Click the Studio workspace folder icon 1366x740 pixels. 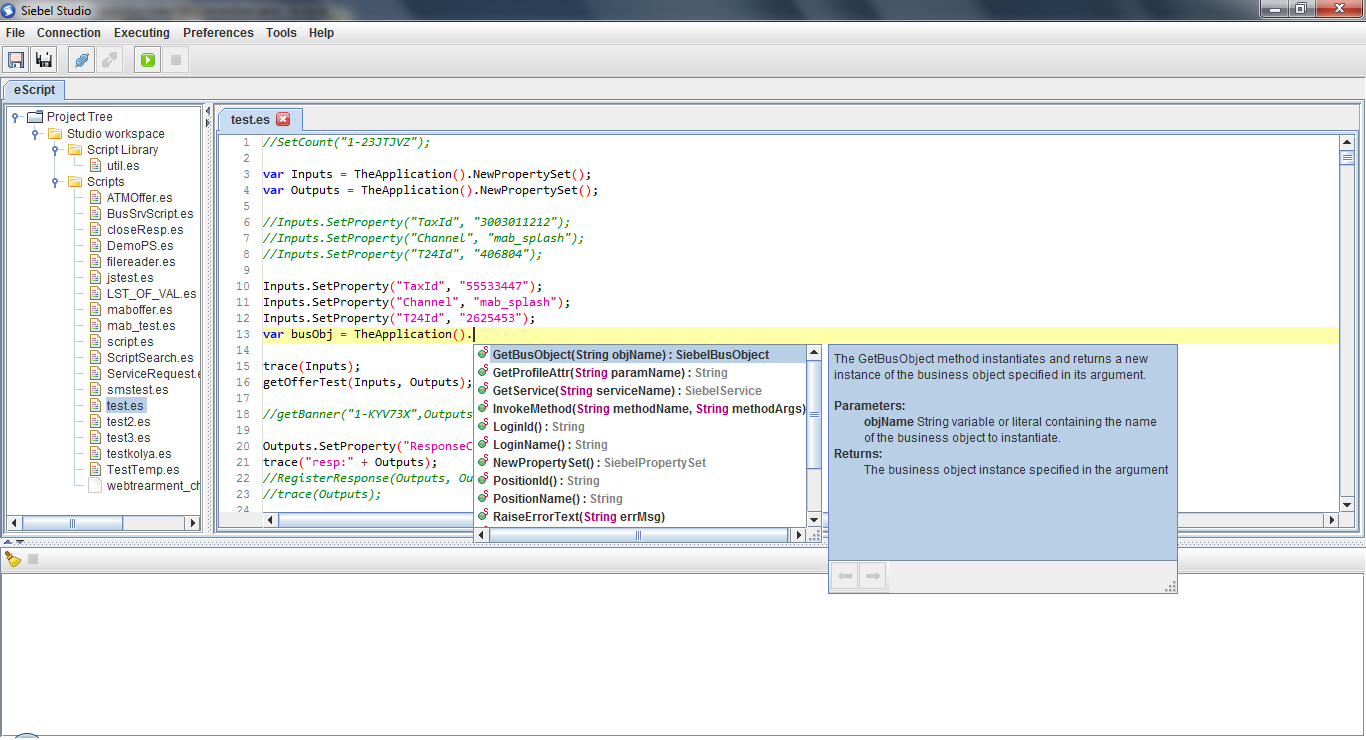(x=55, y=133)
